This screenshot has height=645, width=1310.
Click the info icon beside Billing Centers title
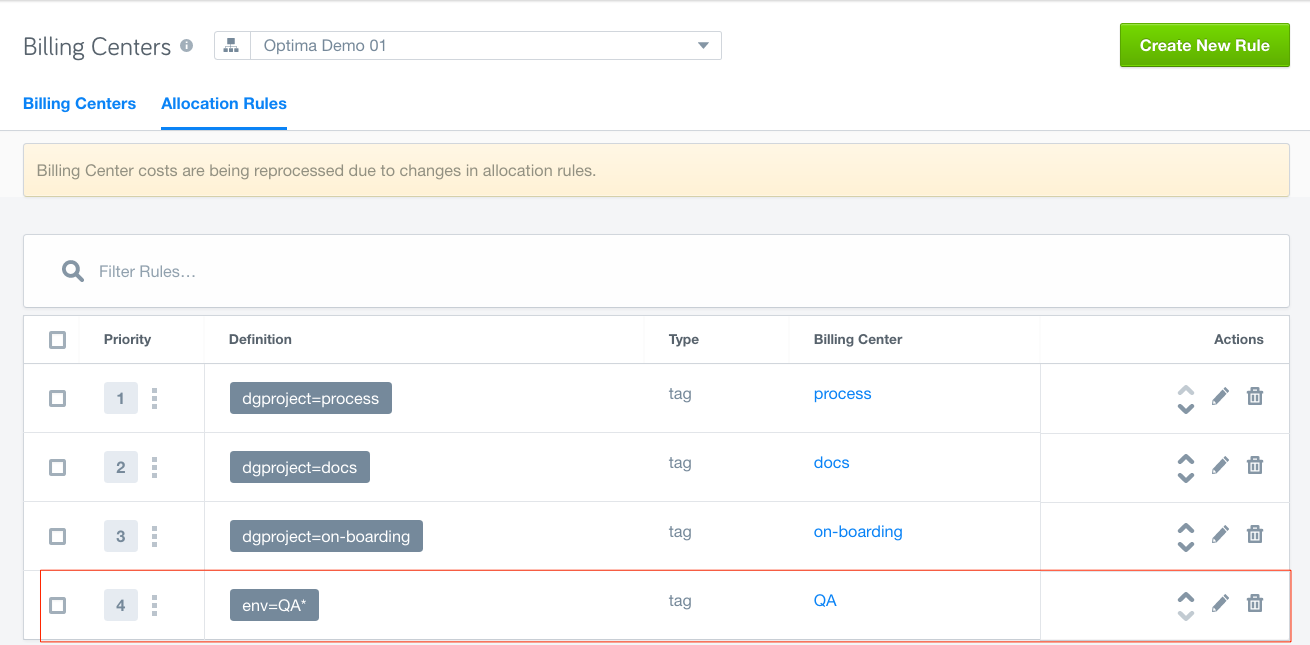pos(186,46)
